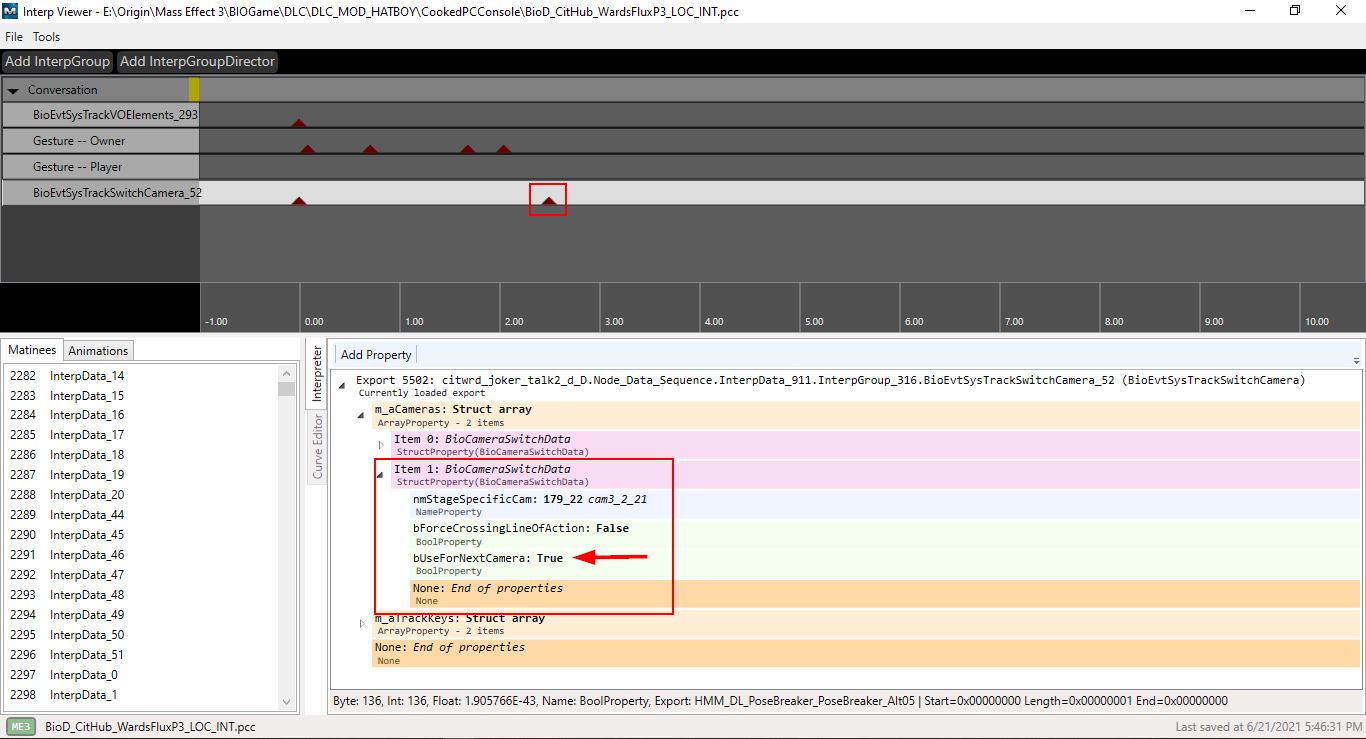
Task: Select the BioEvtSysTrackVOElements_293 track
Action: [x=101, y=115]
